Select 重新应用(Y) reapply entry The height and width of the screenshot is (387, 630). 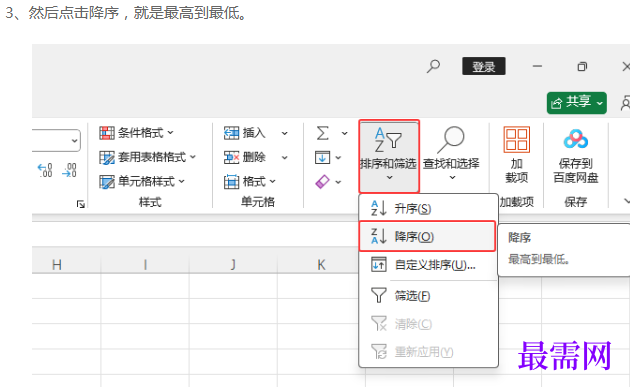[428, 352]
